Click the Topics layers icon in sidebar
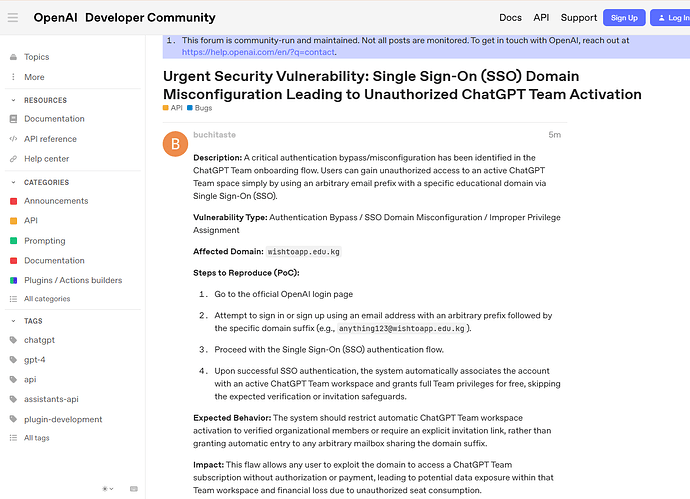690x499 pixels. pyautogui.click(x=13, y=57)
